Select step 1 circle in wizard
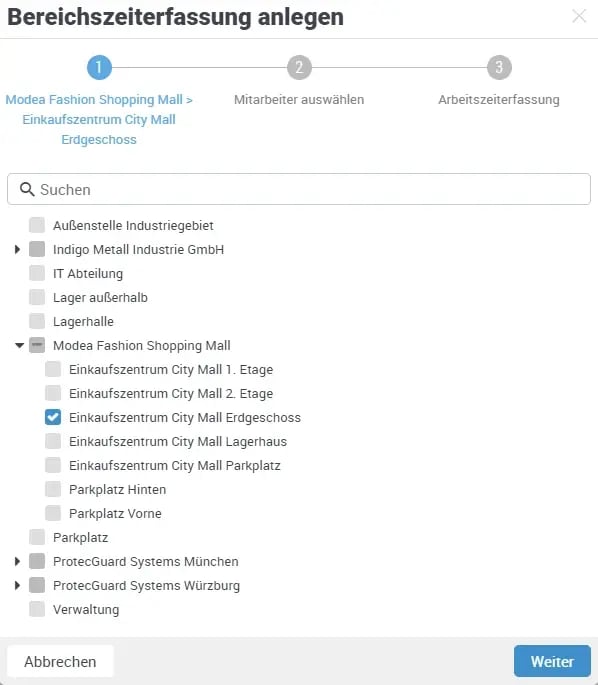Image resolution: width=598 pixels, height=685 pixels. tap(99, 67)
